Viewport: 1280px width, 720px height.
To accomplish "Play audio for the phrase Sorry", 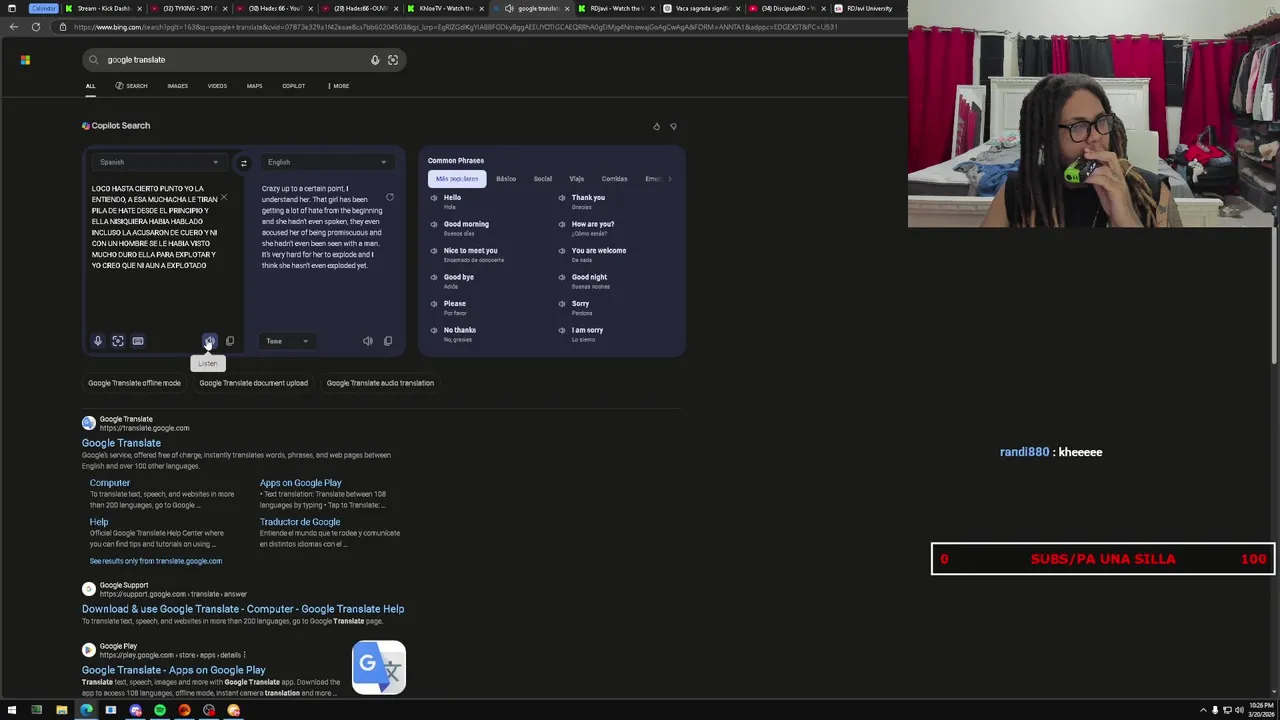I will click(562, 304).
